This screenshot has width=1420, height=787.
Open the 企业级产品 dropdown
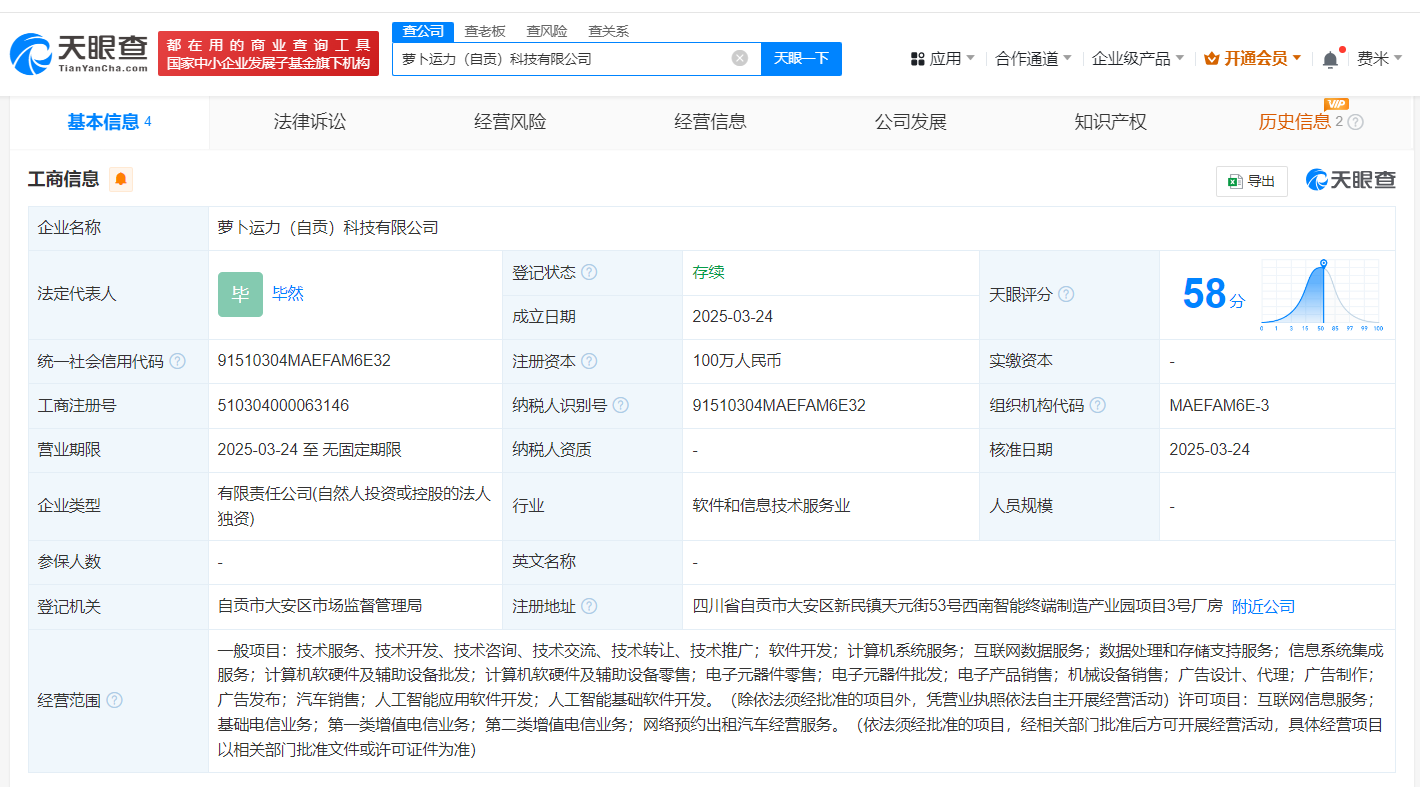[x=1137, y=59]
